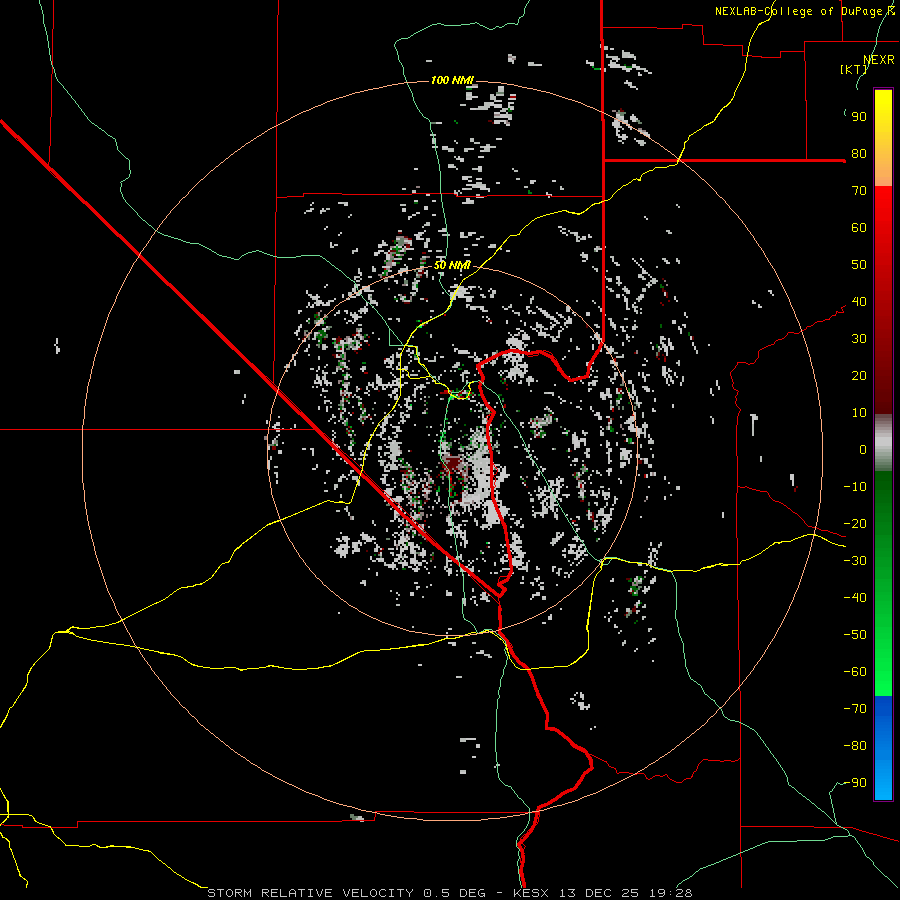This screenshot has height=900, width=900.
Task: Click the -50 value on the color scale
Action: point(855,635)
